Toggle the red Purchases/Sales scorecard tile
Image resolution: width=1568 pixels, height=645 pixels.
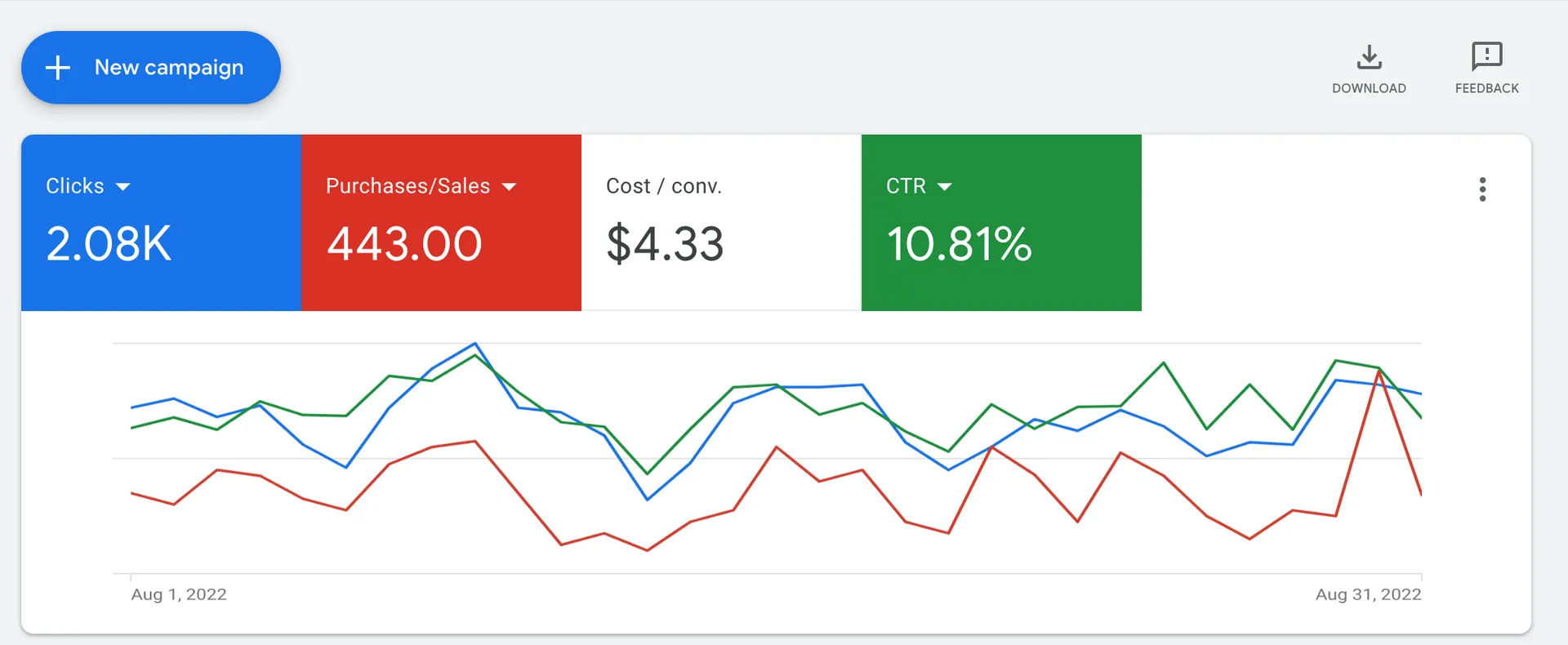pos(441,223)
